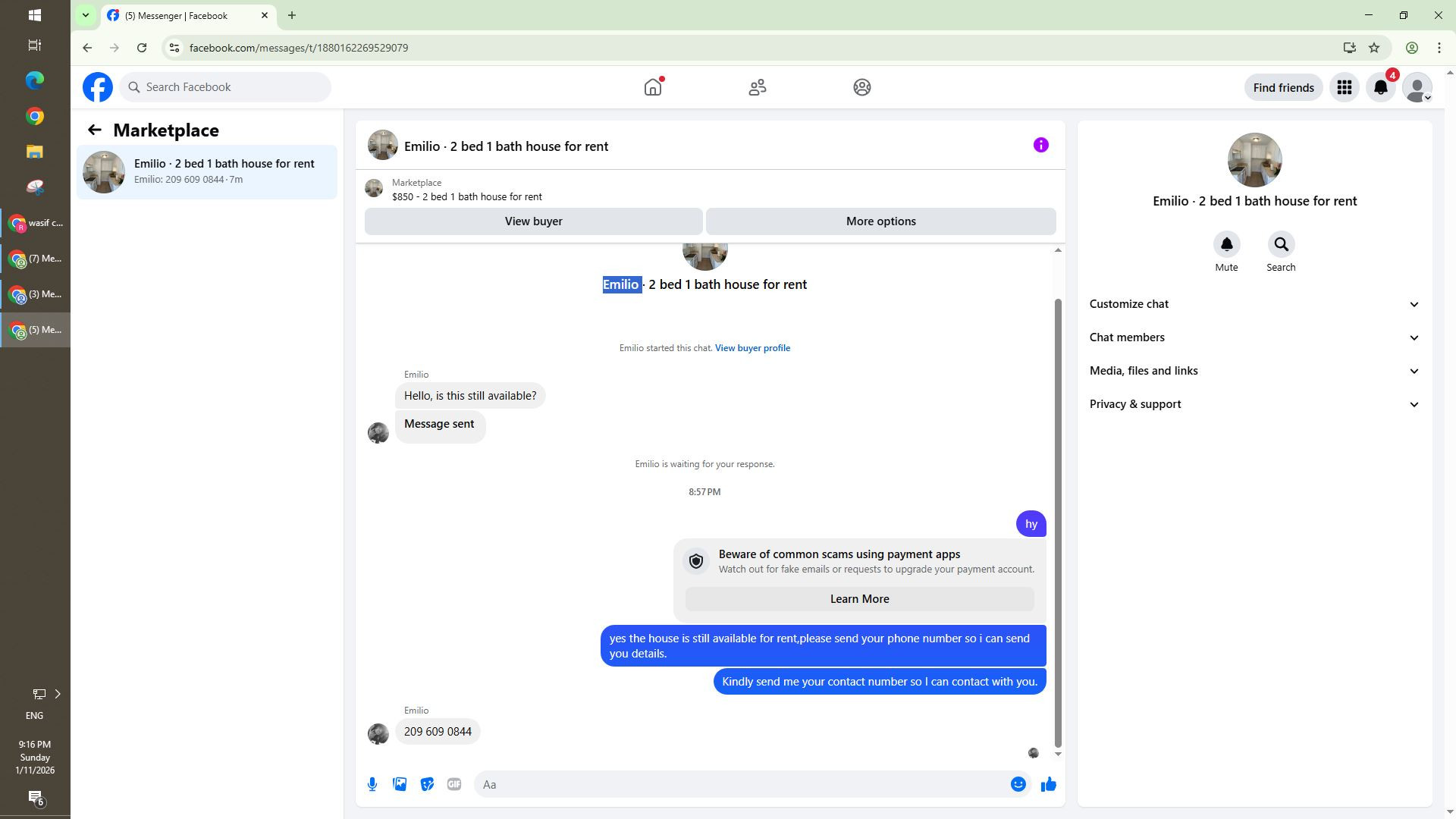Screen dimensions: 1456x819
Task: Open the Windows Start menu
Action: click(35, 15)
